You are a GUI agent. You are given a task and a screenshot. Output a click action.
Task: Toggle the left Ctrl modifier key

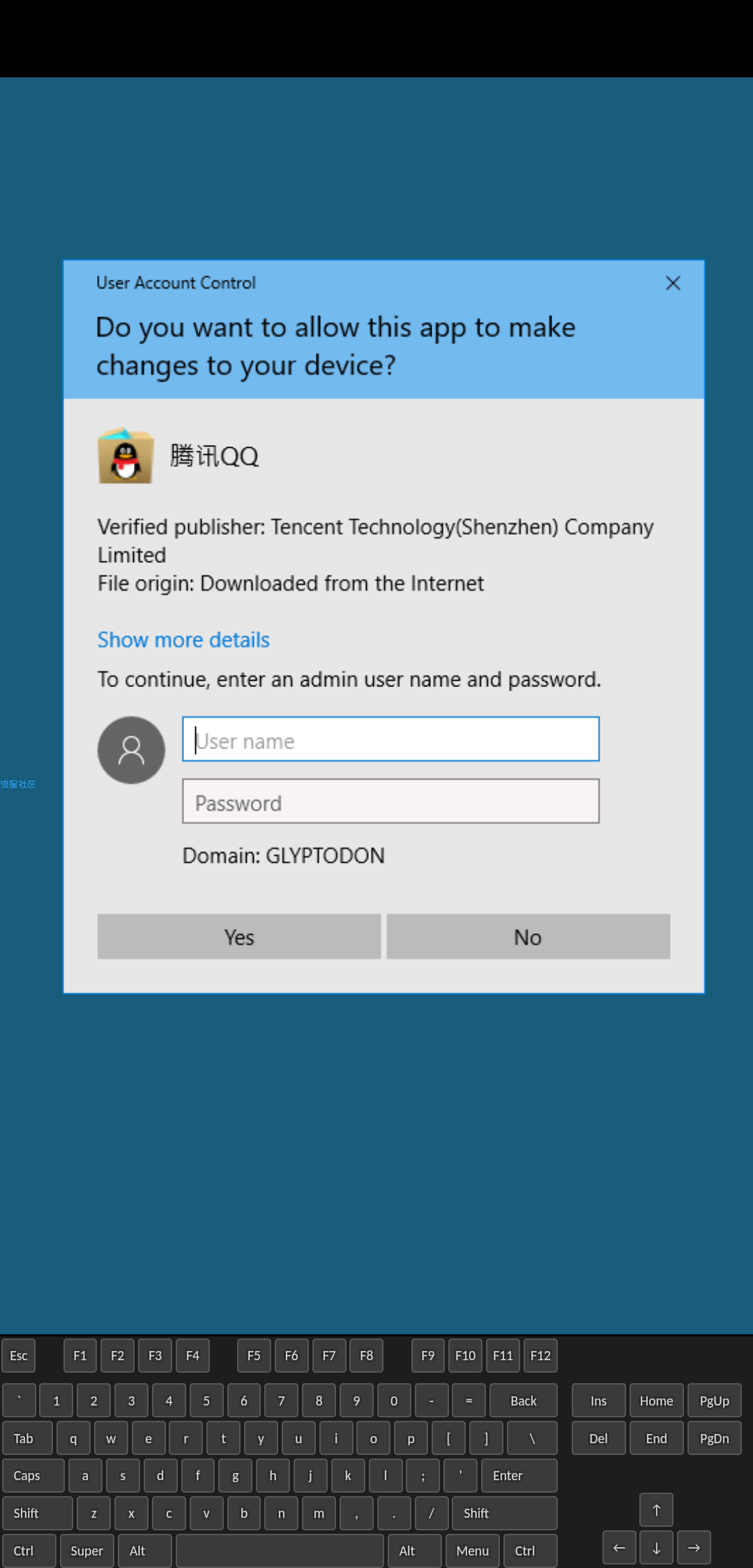(x=29, y=1551)
